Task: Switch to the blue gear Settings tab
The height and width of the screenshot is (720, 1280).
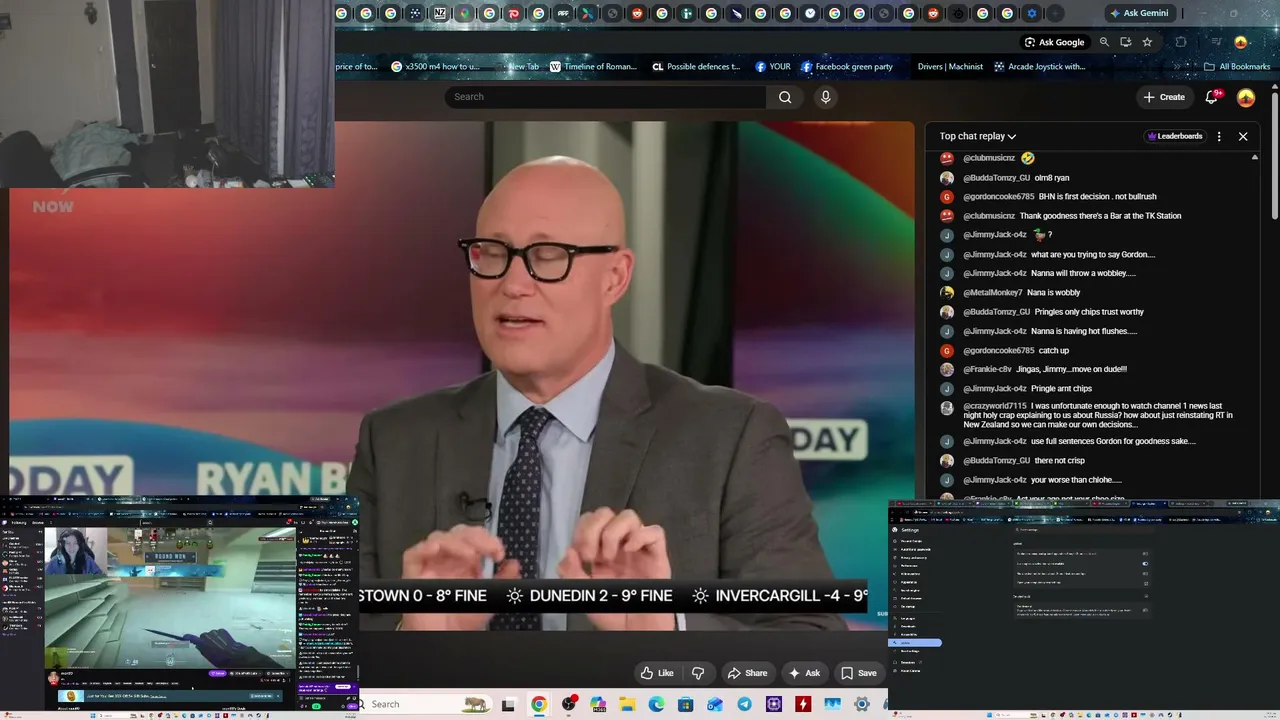Action: point(1032,13)
